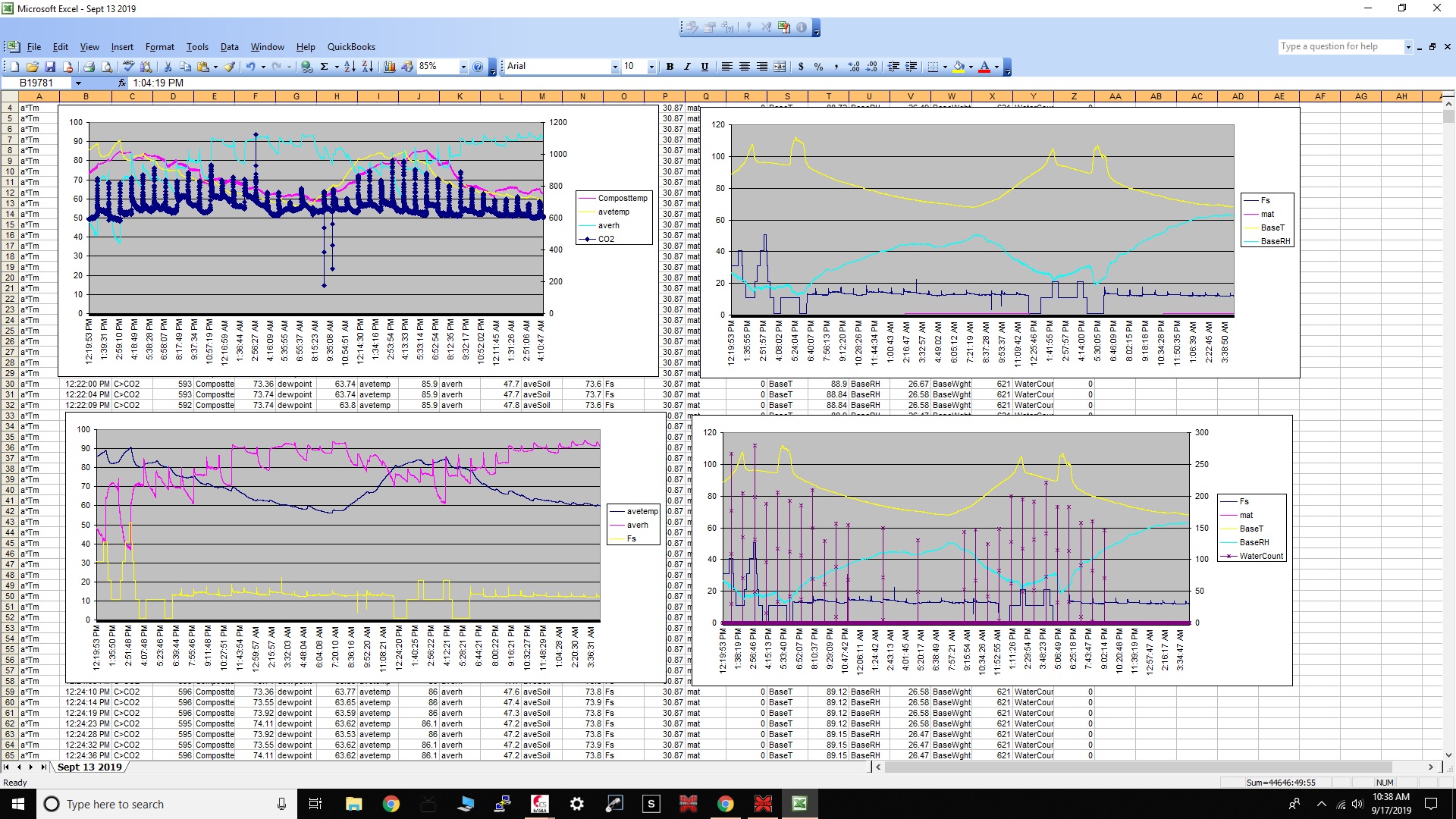Viewport: 1456px width, 819px height.
Task: Click the Save floppy disk icon
Action: (50, 67)
